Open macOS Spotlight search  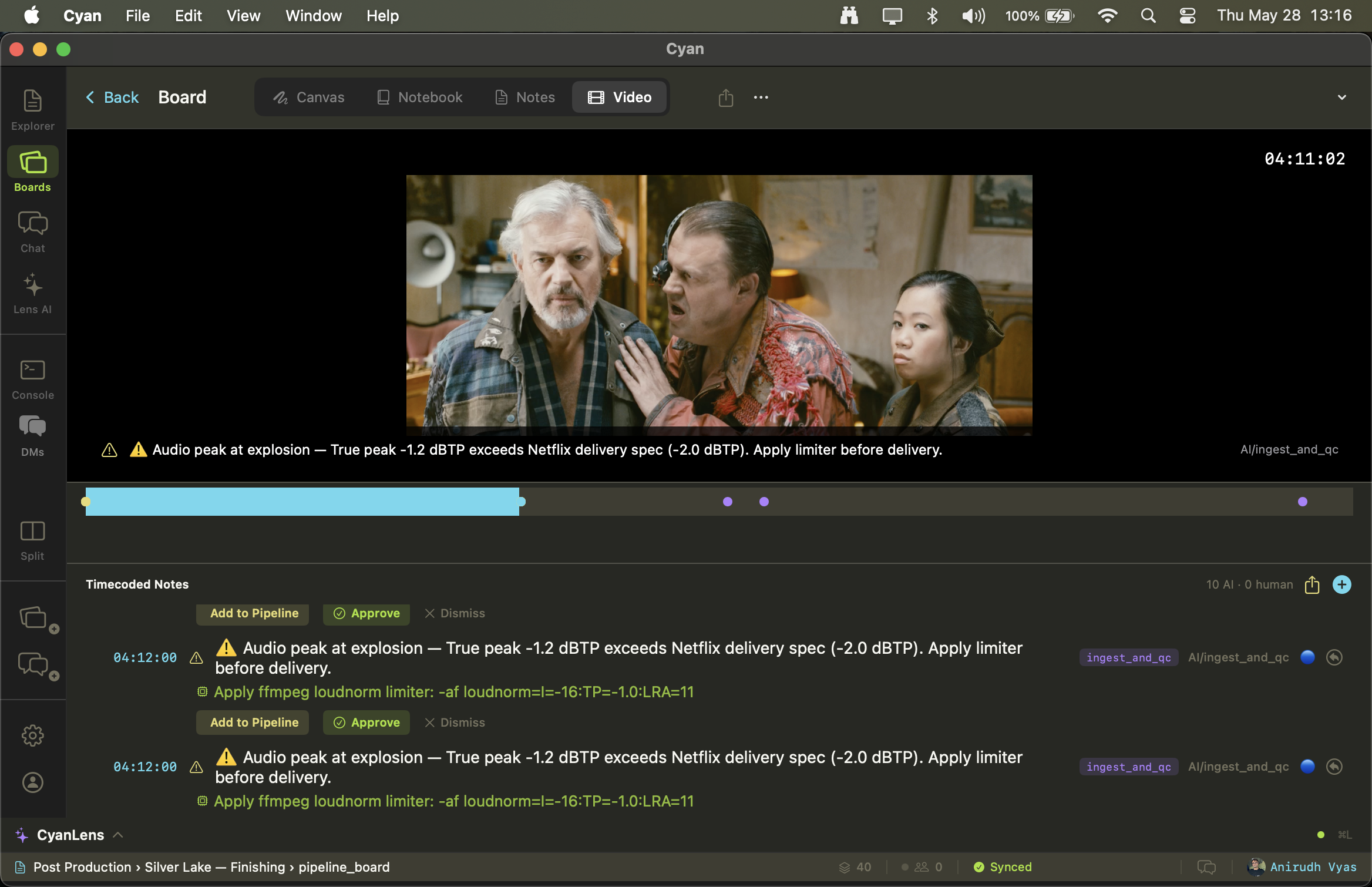[x=1148, y=16]
